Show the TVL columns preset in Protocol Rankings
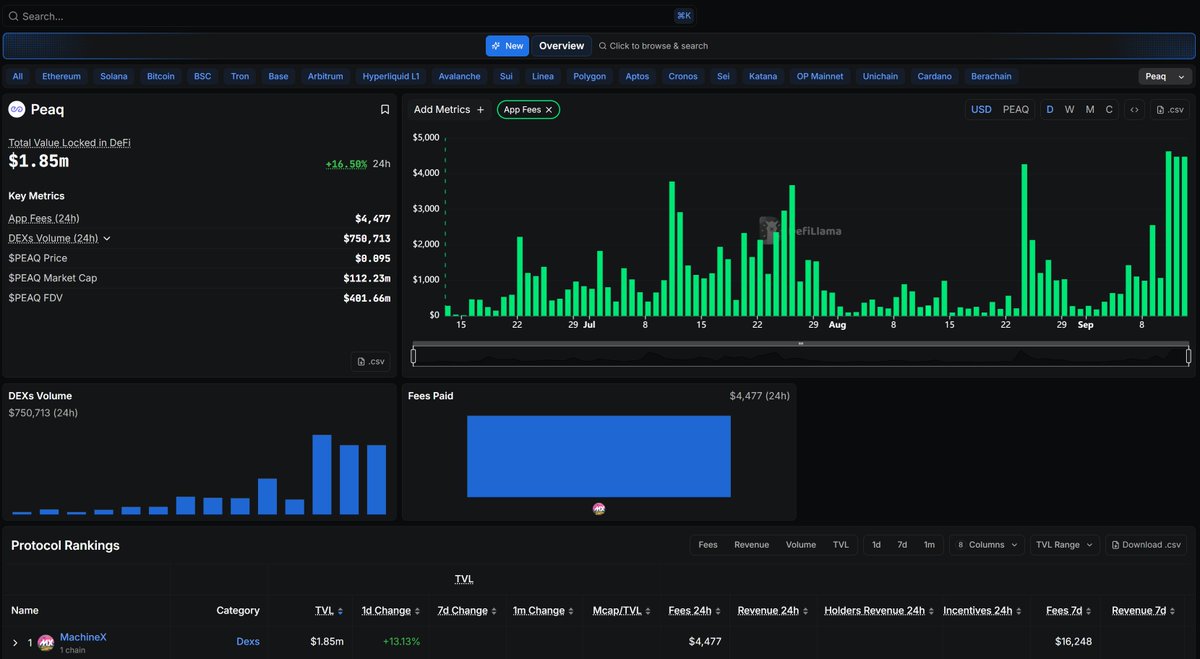Image resolution: width=1200 pixels, height=659 pixels. [841, 545]
